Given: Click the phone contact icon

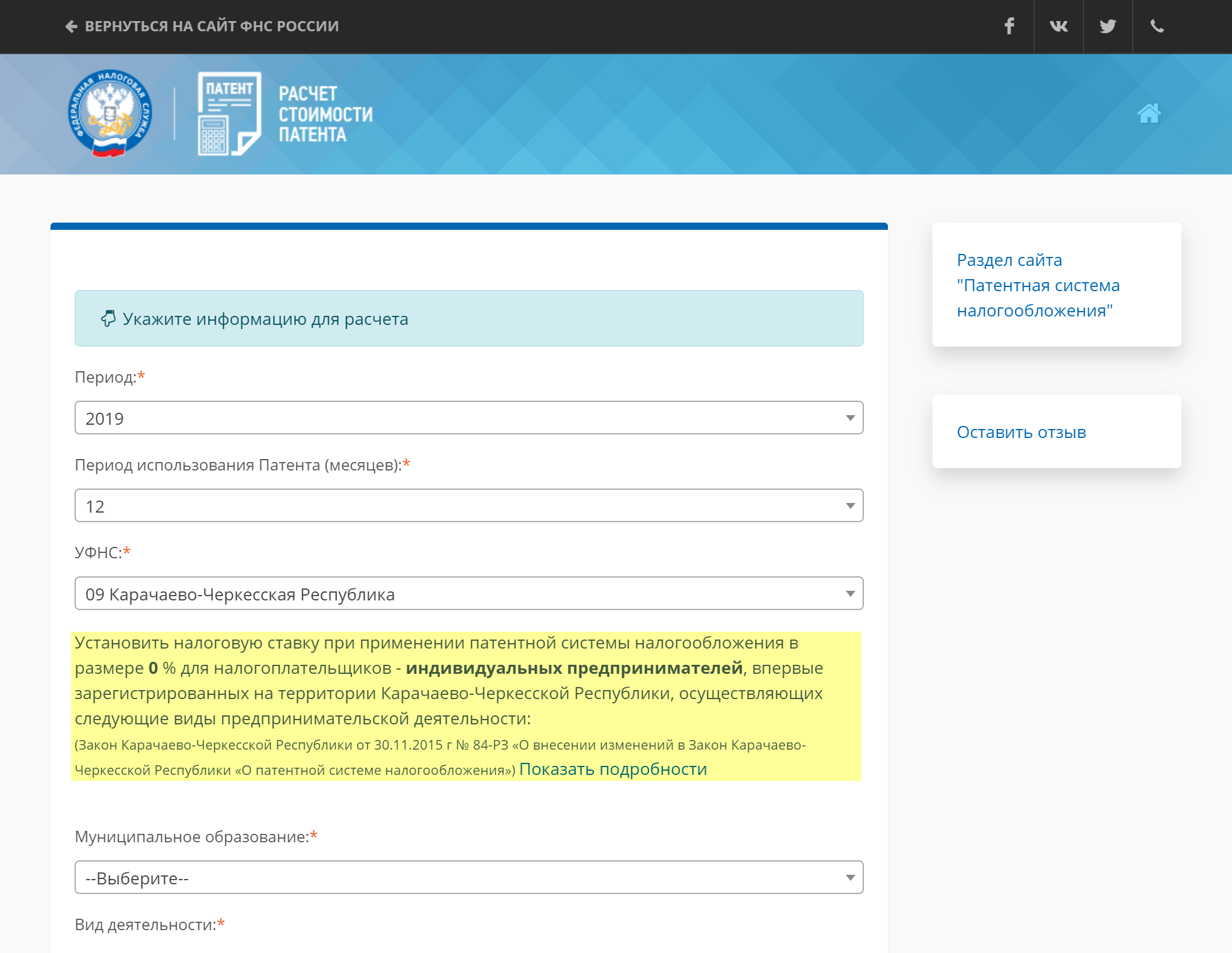Looking at the screenshot, I should coord(1157,26).
